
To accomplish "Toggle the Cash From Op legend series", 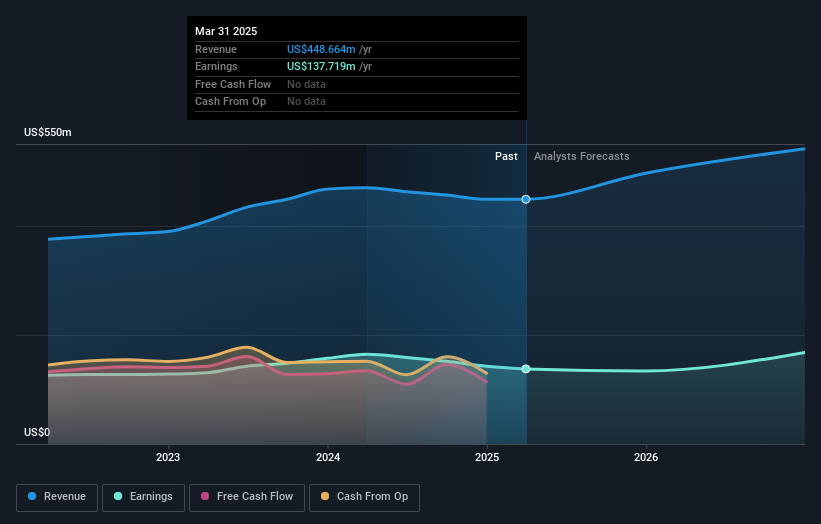I will pos(364,497).
